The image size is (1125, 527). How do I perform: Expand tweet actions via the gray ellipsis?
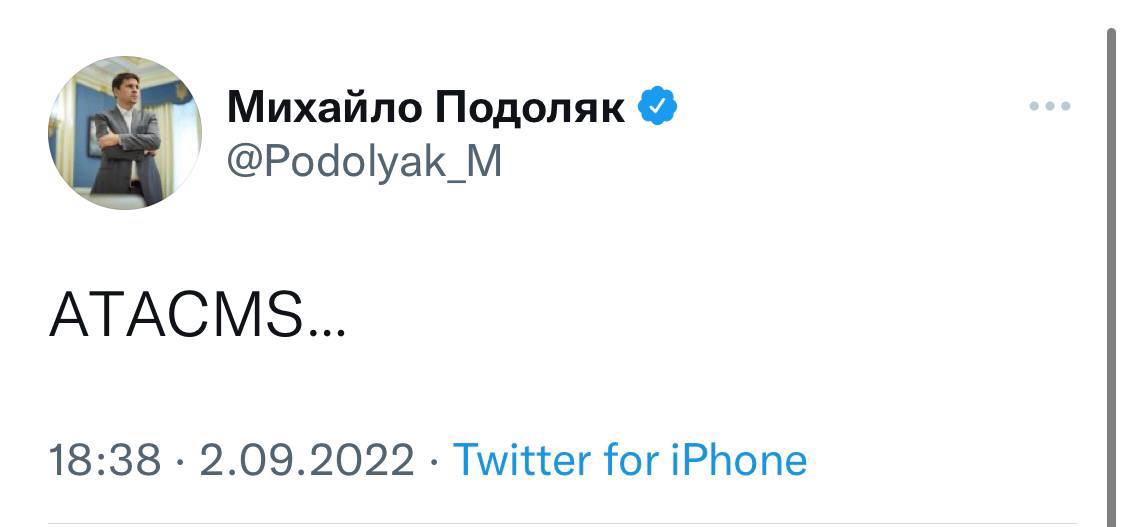tap(1050, 106)
